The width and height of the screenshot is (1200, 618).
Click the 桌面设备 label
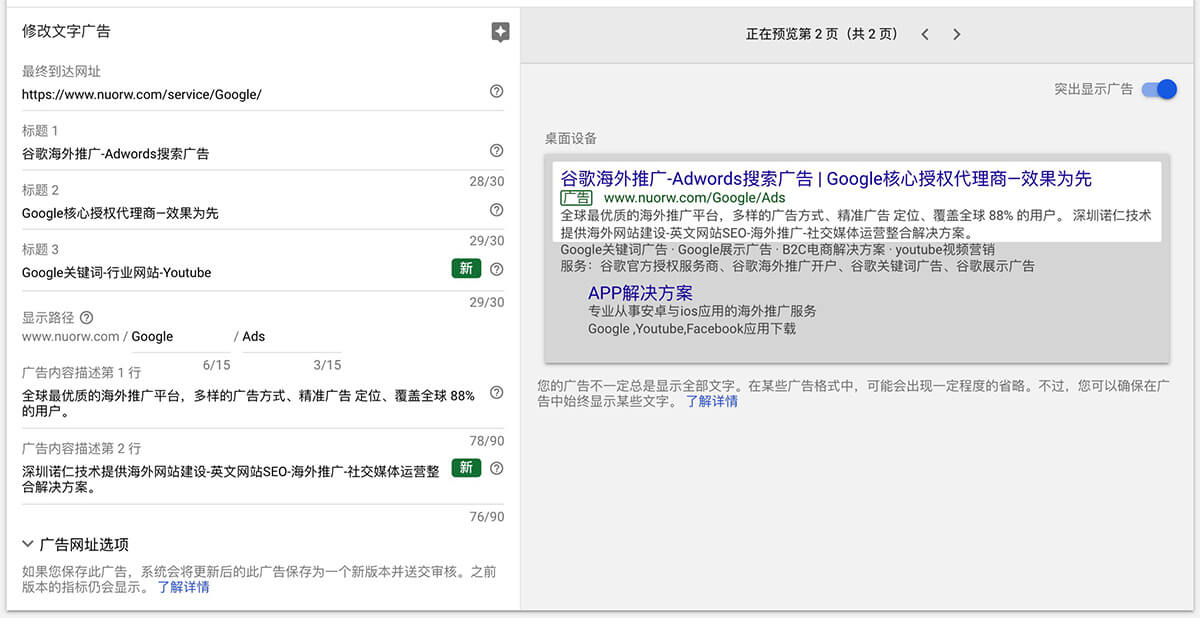point(570,138)
